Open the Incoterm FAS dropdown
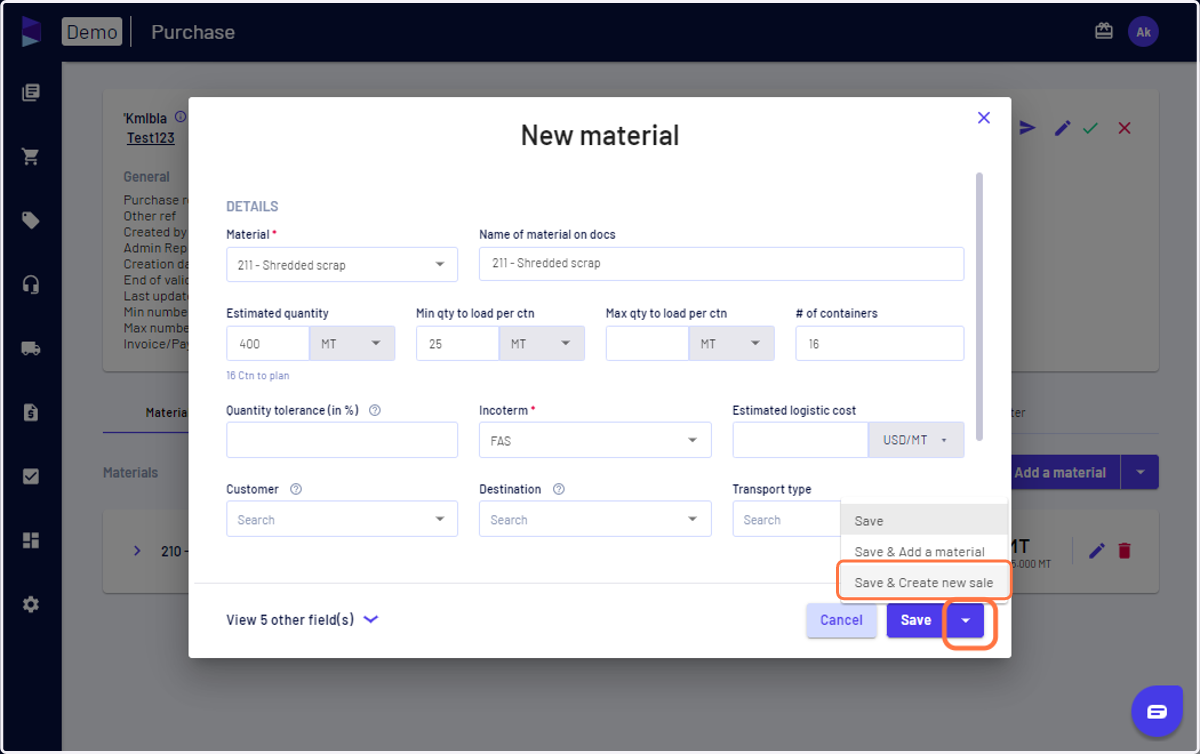Viewport: 1200px width, 754px height. tap(595, 440)
